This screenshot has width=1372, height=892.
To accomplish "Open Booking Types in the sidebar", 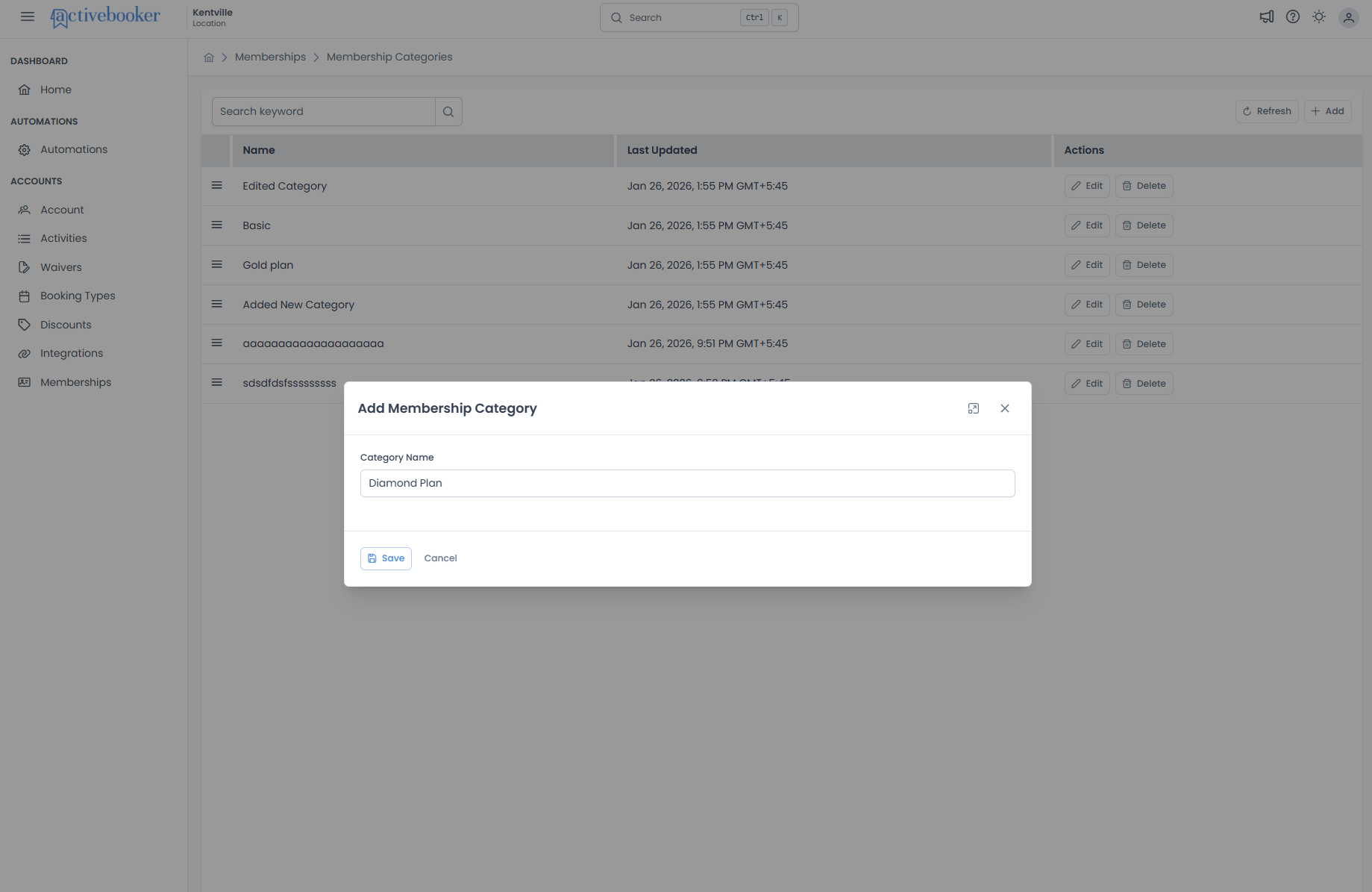I will click(x=78, y=296).
